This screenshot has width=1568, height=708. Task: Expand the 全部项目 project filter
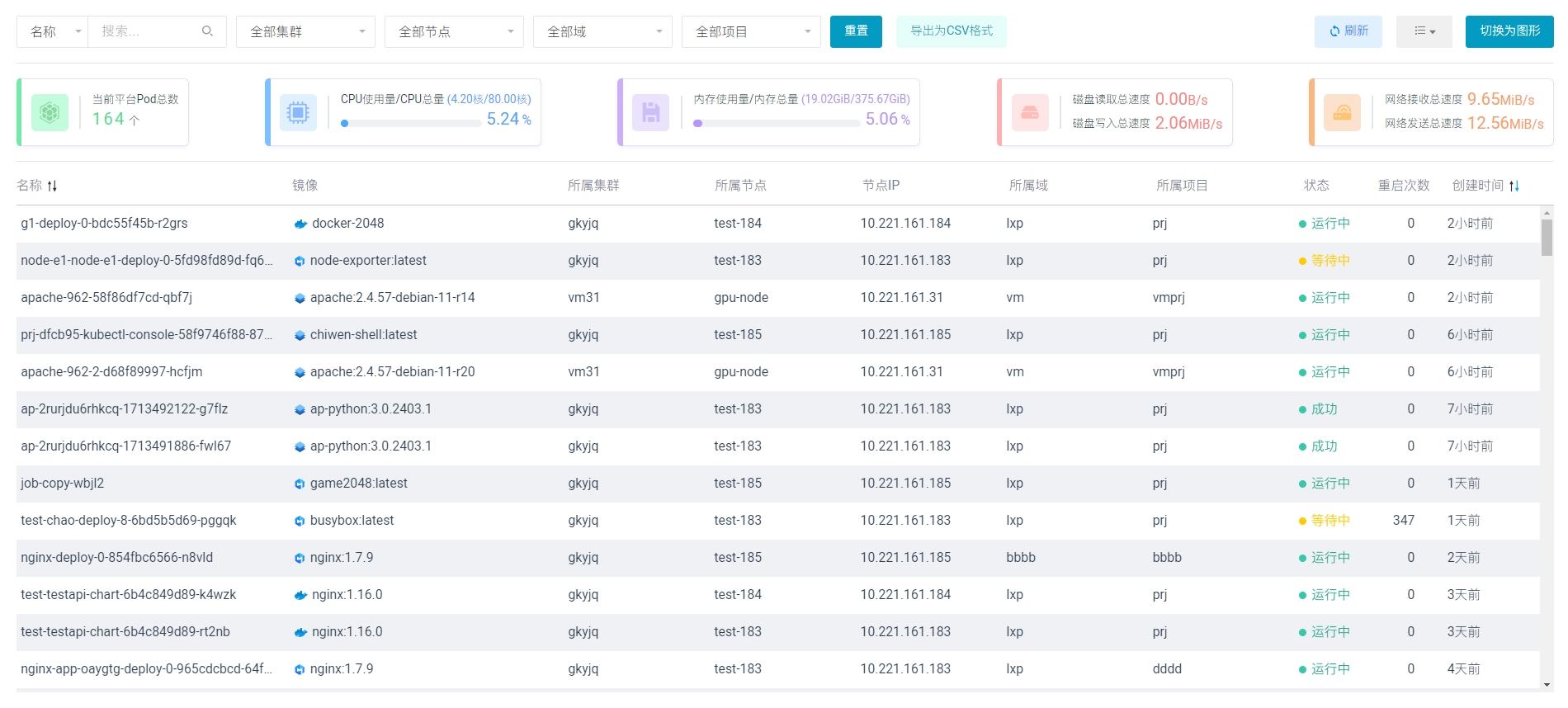[751, 31]
